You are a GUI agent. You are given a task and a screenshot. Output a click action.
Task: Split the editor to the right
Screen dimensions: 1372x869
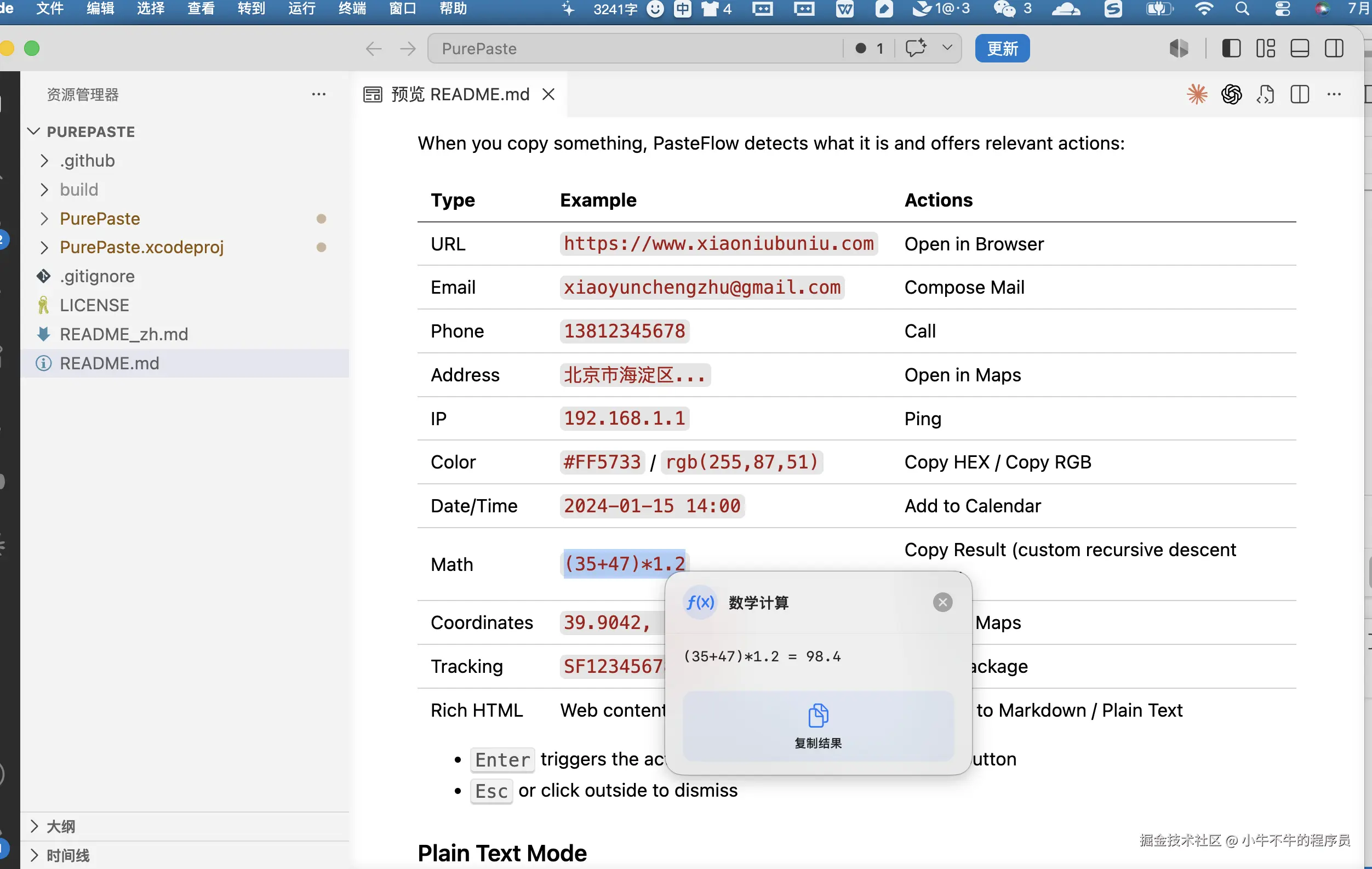coord(1300,94)
